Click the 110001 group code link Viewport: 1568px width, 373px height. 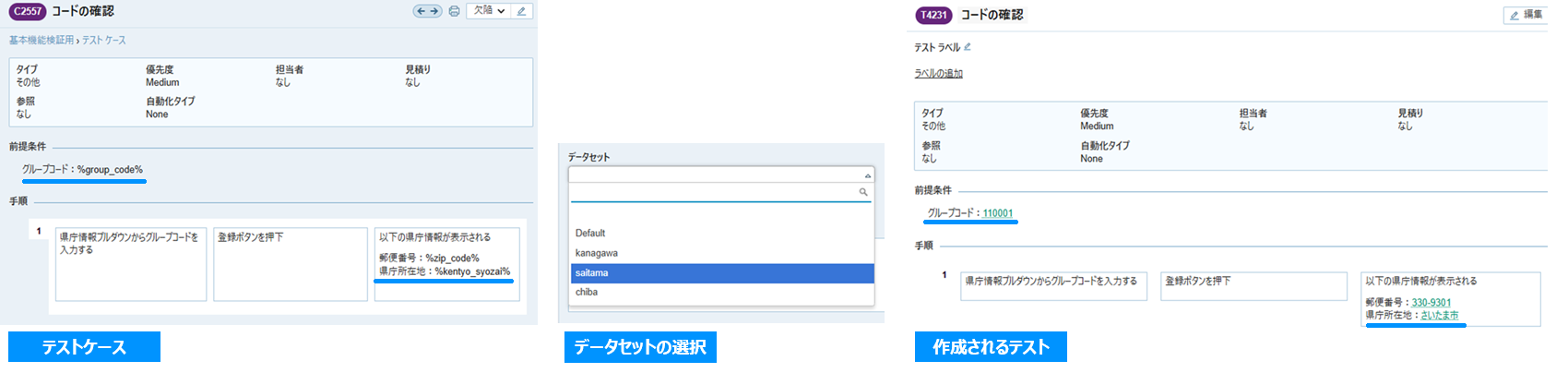pos(997,213)
